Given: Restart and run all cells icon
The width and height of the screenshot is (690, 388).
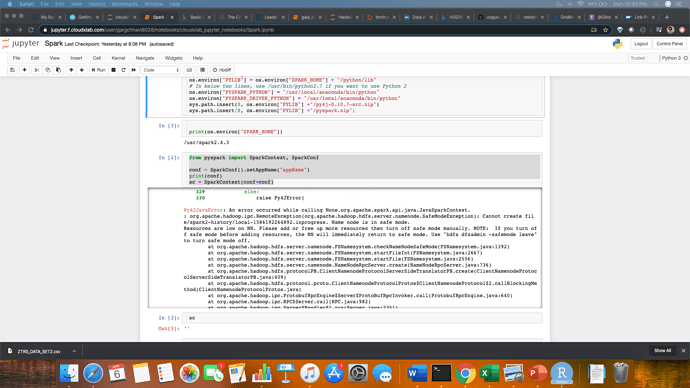Looking at the screenshot, I should (134, 70).
